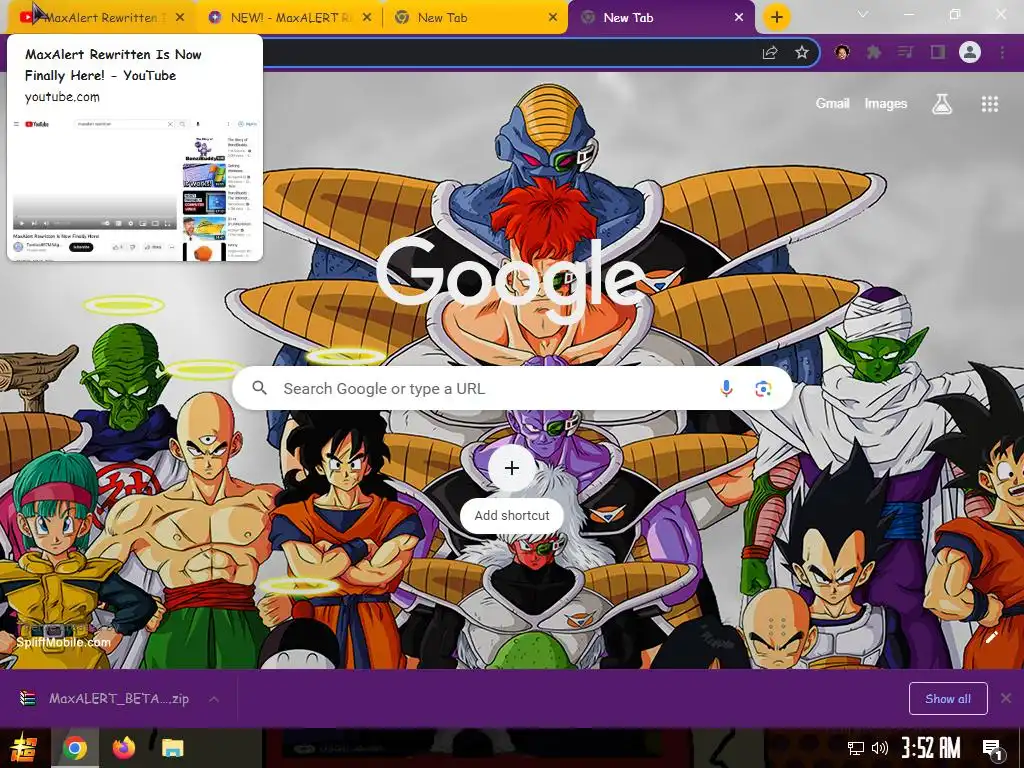Screen dimensions: 1024x768
Task: Close the MaxAlert Rewritten YouTube tab
Action: (180, 18)
